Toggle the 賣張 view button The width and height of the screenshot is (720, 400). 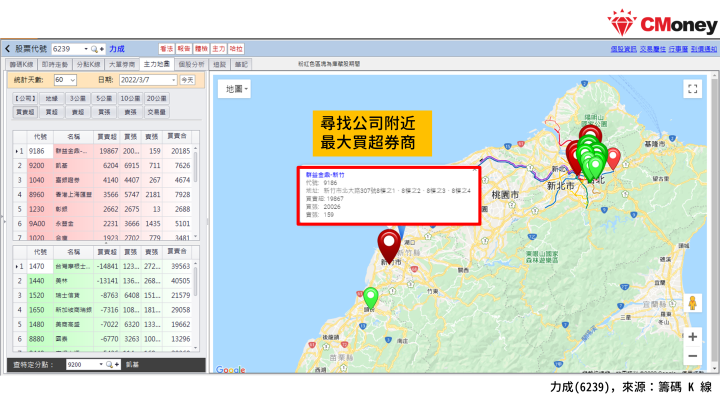coord(130,112)
